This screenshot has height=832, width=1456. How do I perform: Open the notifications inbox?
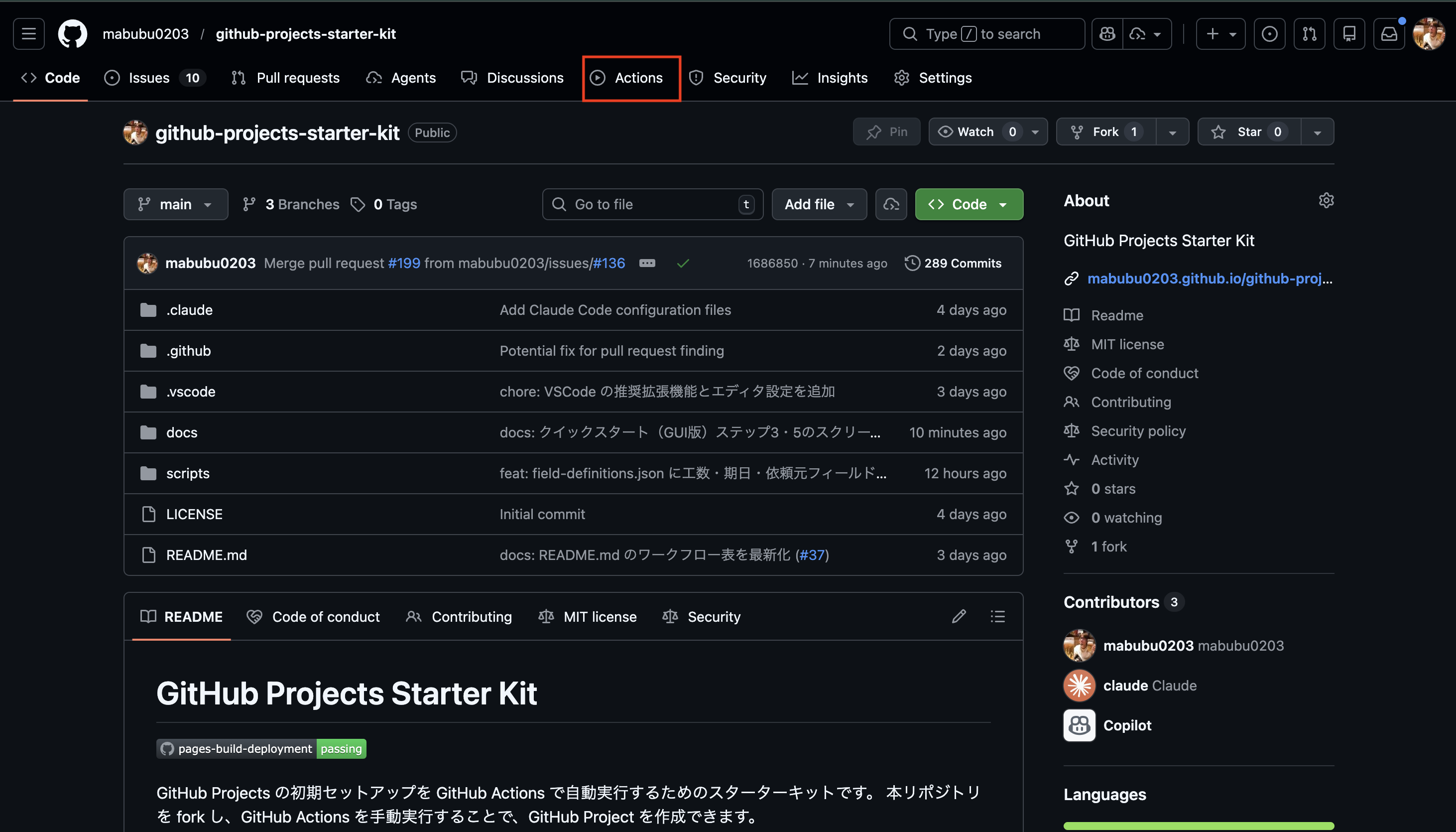coord(1389,34)
